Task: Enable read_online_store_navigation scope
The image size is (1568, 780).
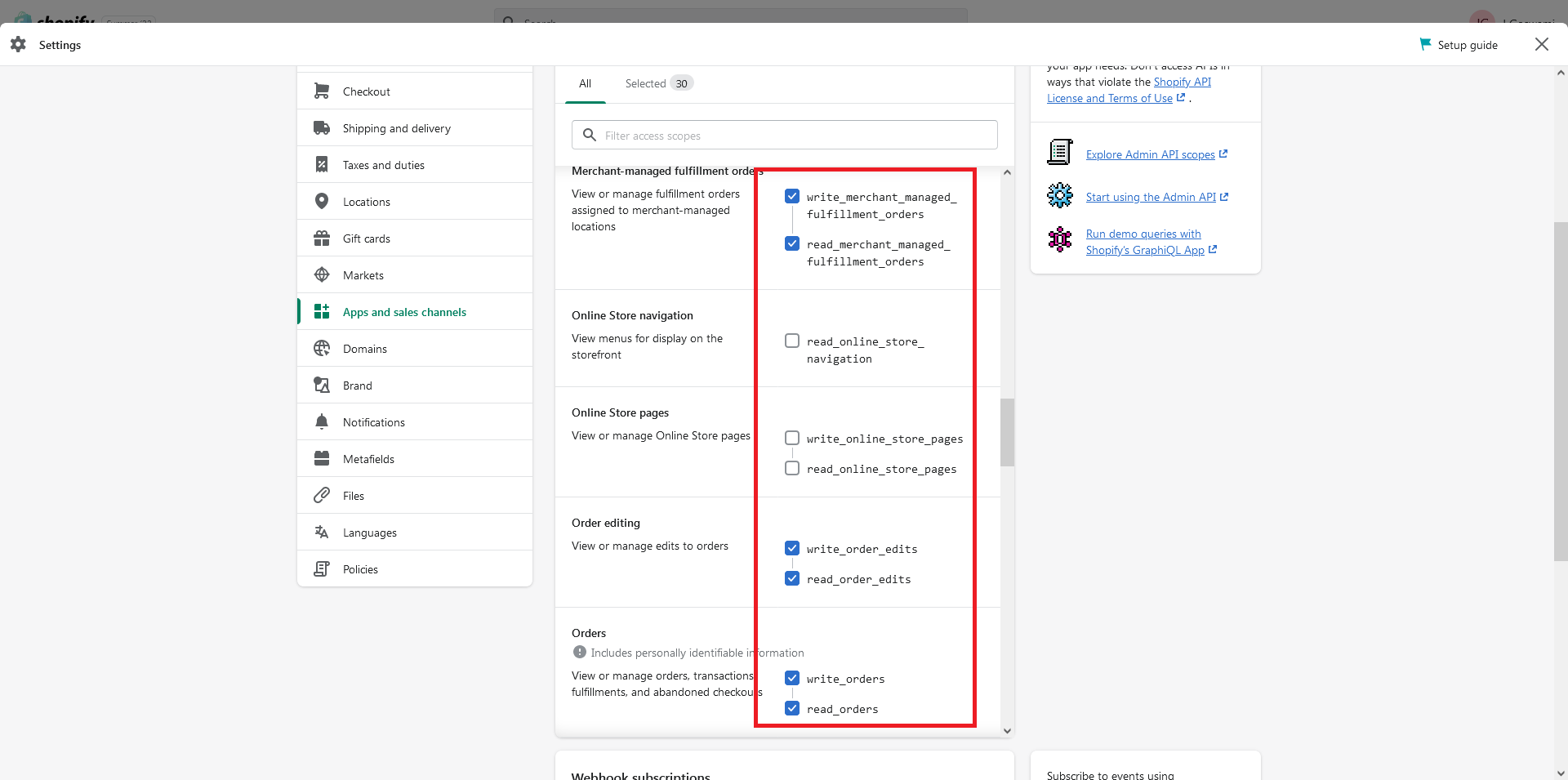Action: (x=792, y=341)
